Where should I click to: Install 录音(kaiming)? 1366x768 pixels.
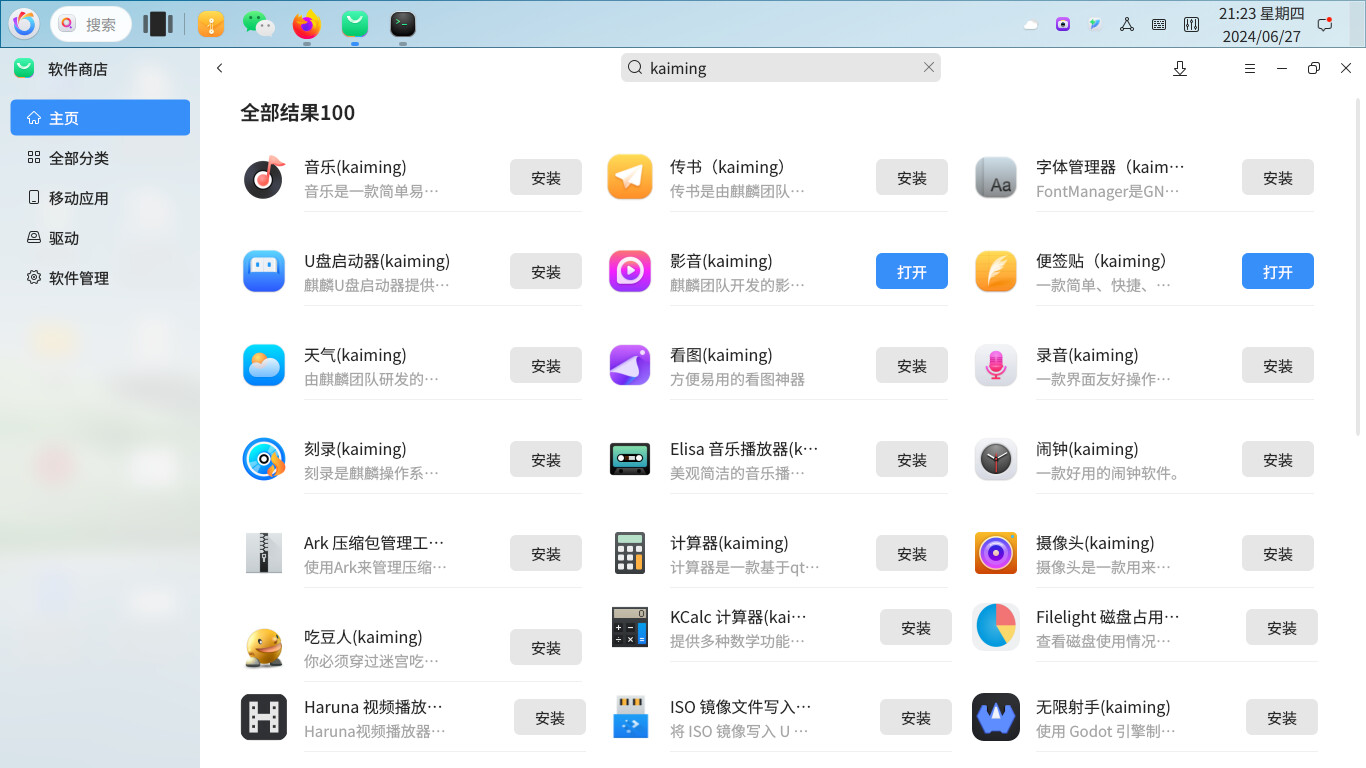(x=1278, y=366)
